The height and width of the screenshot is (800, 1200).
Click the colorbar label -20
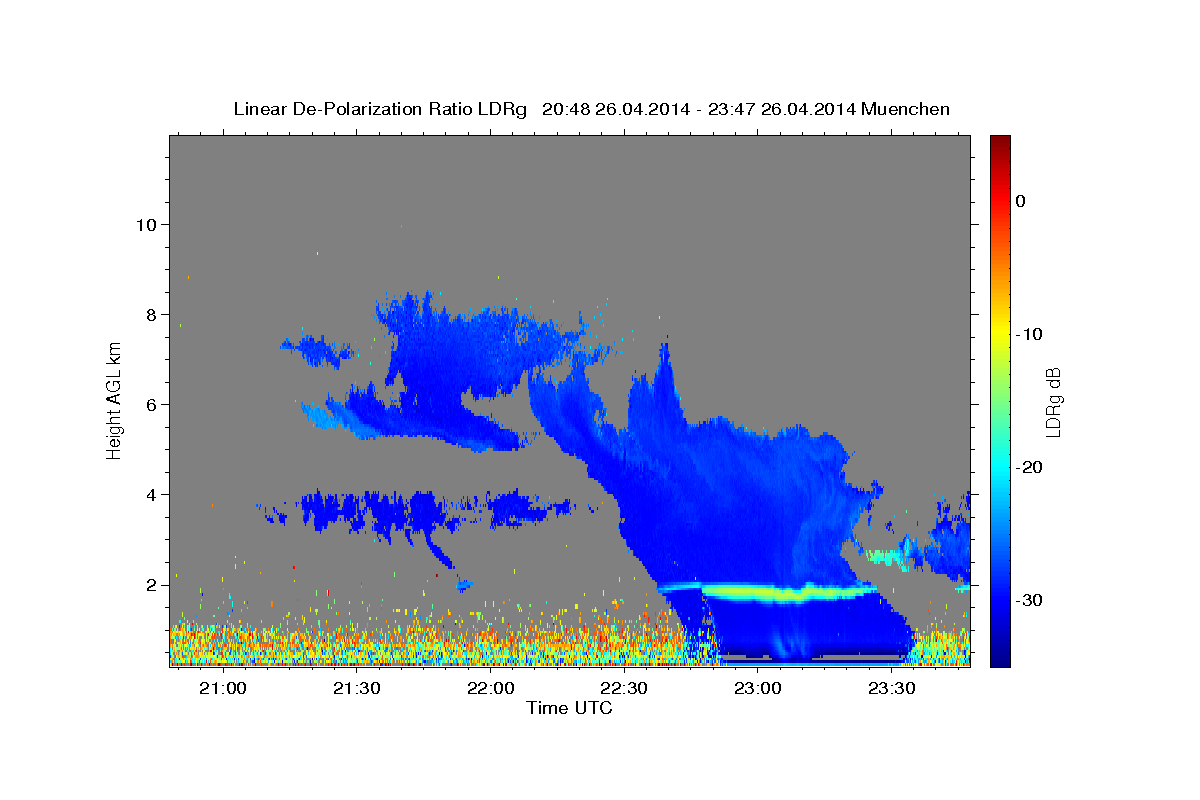pyautogui.click(x=1029, y=467)
